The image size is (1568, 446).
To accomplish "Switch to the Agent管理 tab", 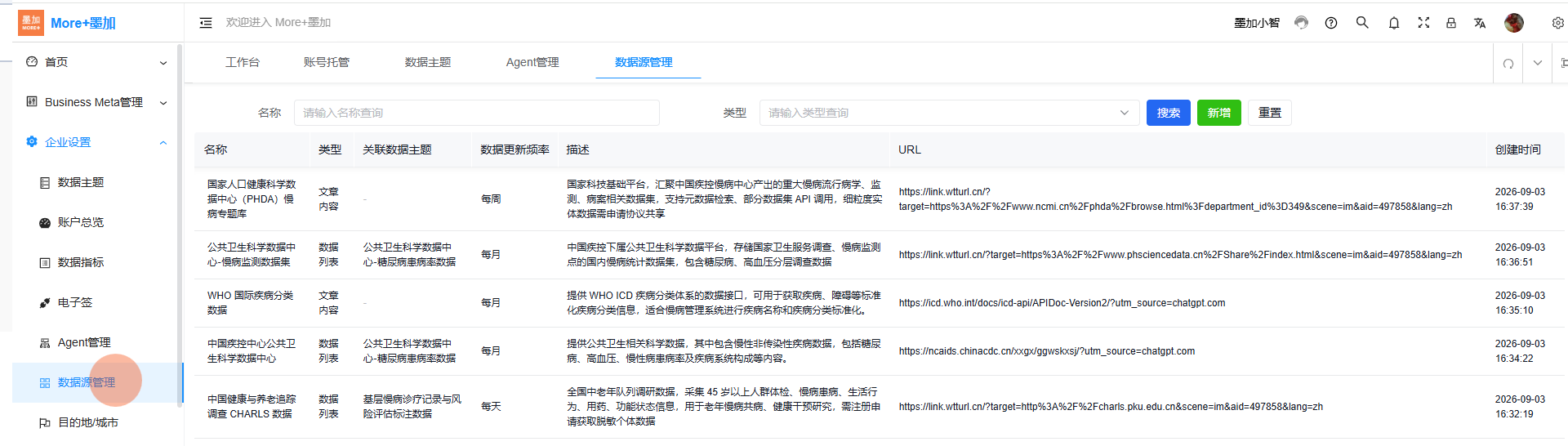I will [x=532, y=62].
